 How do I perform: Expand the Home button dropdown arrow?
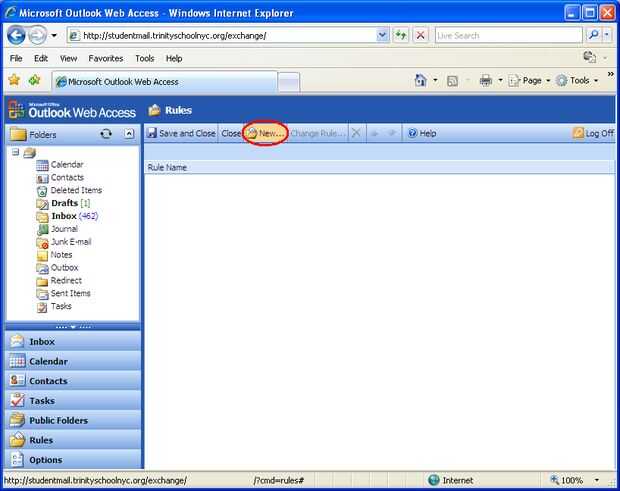[x=435, y=80]
